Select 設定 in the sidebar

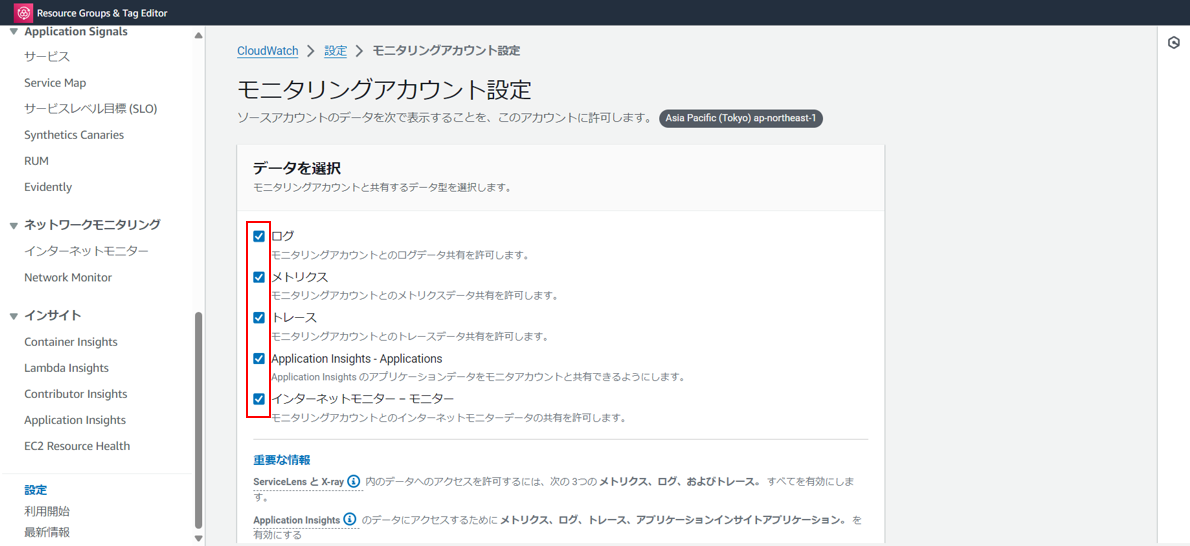[36, 491]
